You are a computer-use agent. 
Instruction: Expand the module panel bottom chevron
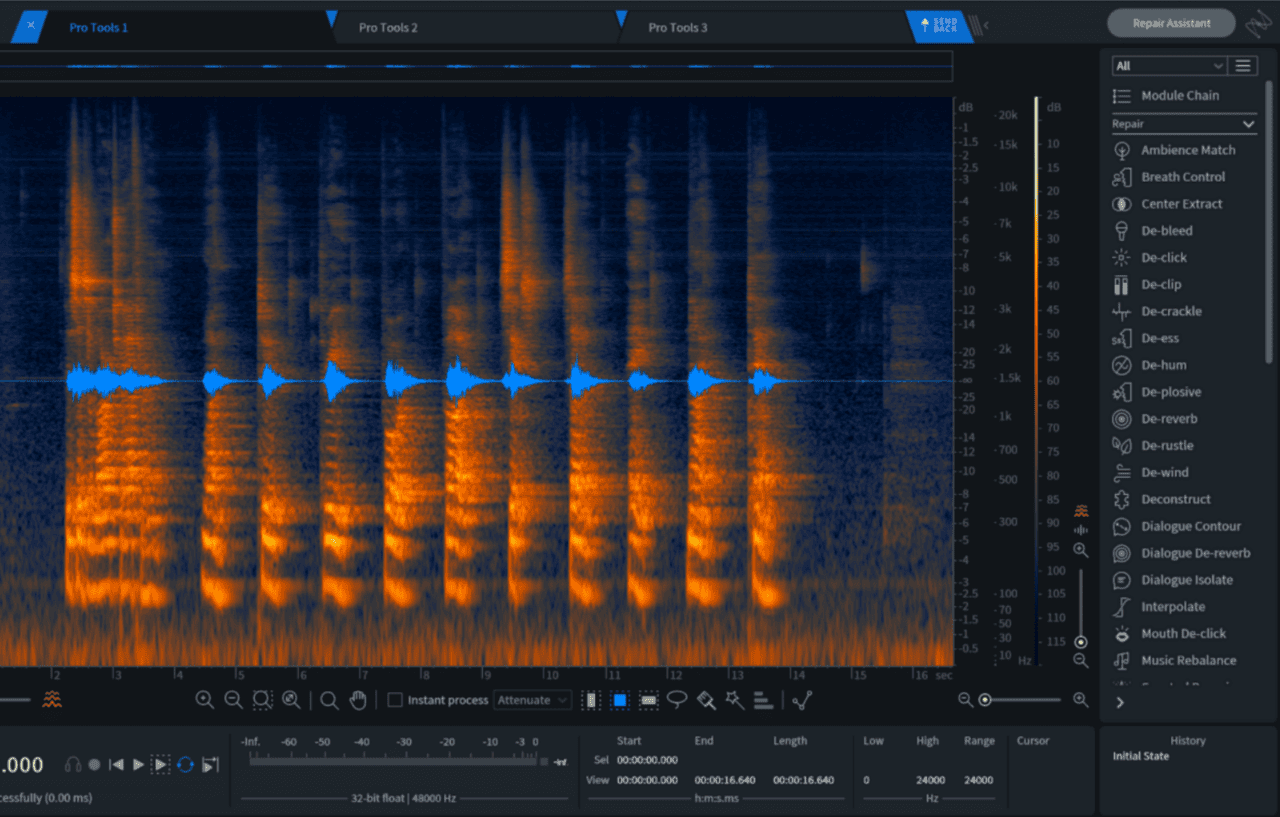pyautogui.click(x=1120, y=702)
